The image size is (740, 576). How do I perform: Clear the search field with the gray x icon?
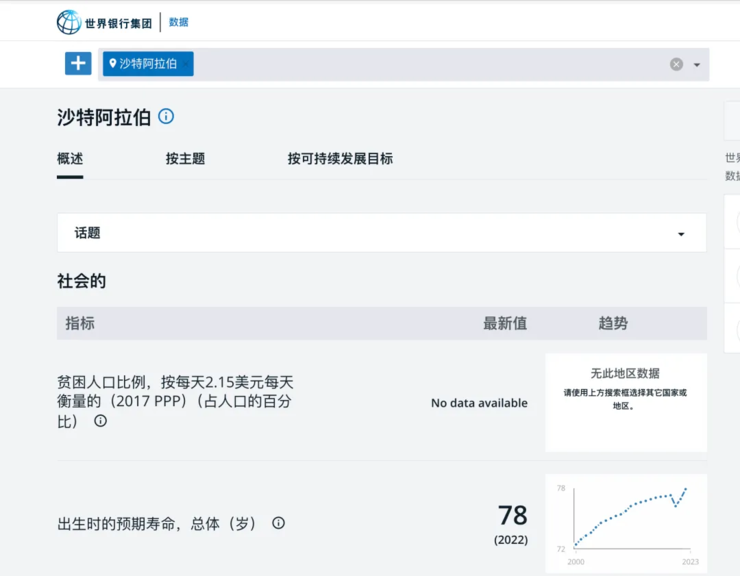(x=676, y=64)
